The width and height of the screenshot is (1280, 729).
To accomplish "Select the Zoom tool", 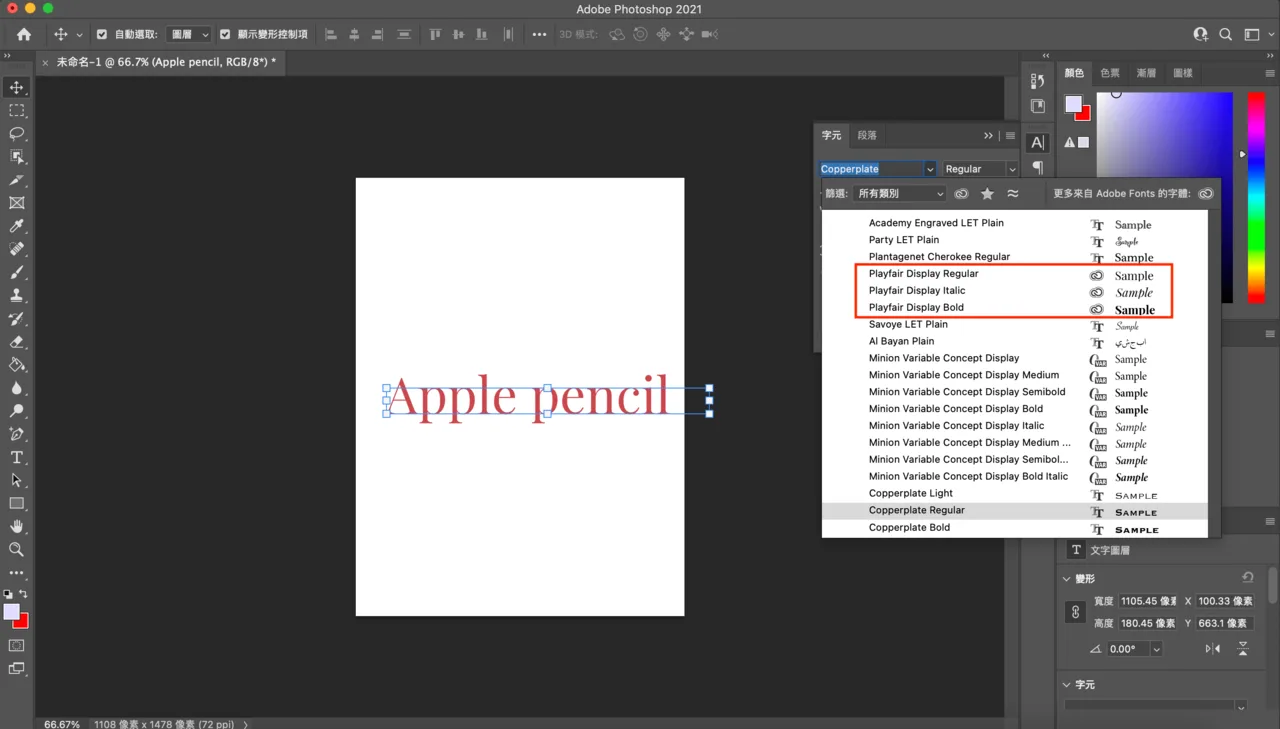I will pyautogui.click(x=17, y=549).
